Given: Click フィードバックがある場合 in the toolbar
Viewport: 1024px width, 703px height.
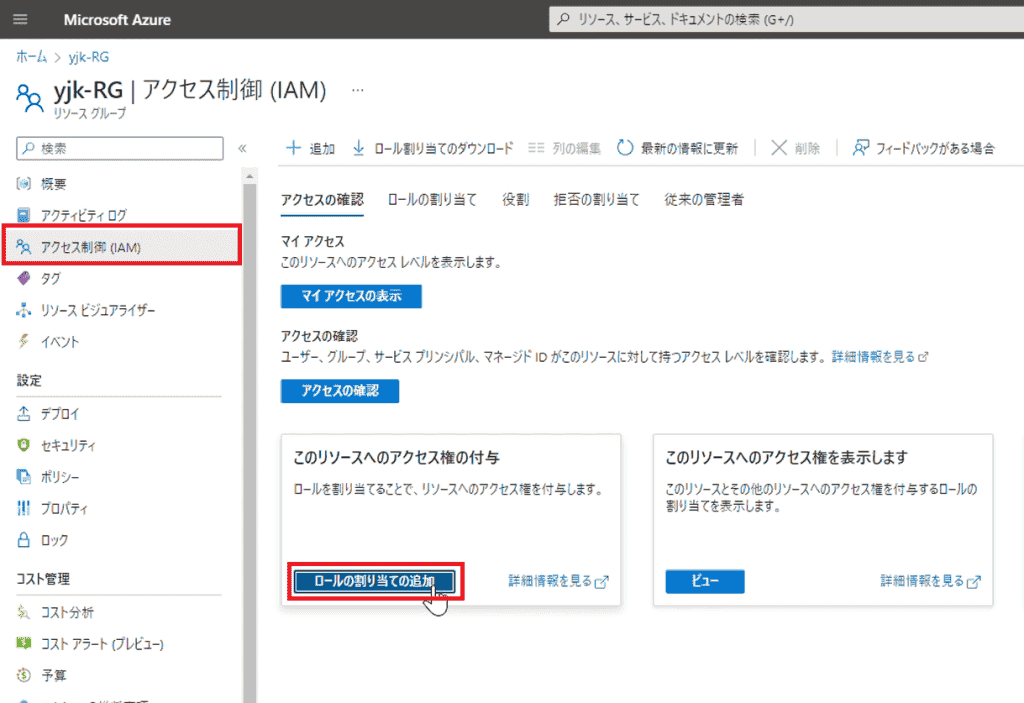Looking at the screenshot, I should (x=935, y=148).
